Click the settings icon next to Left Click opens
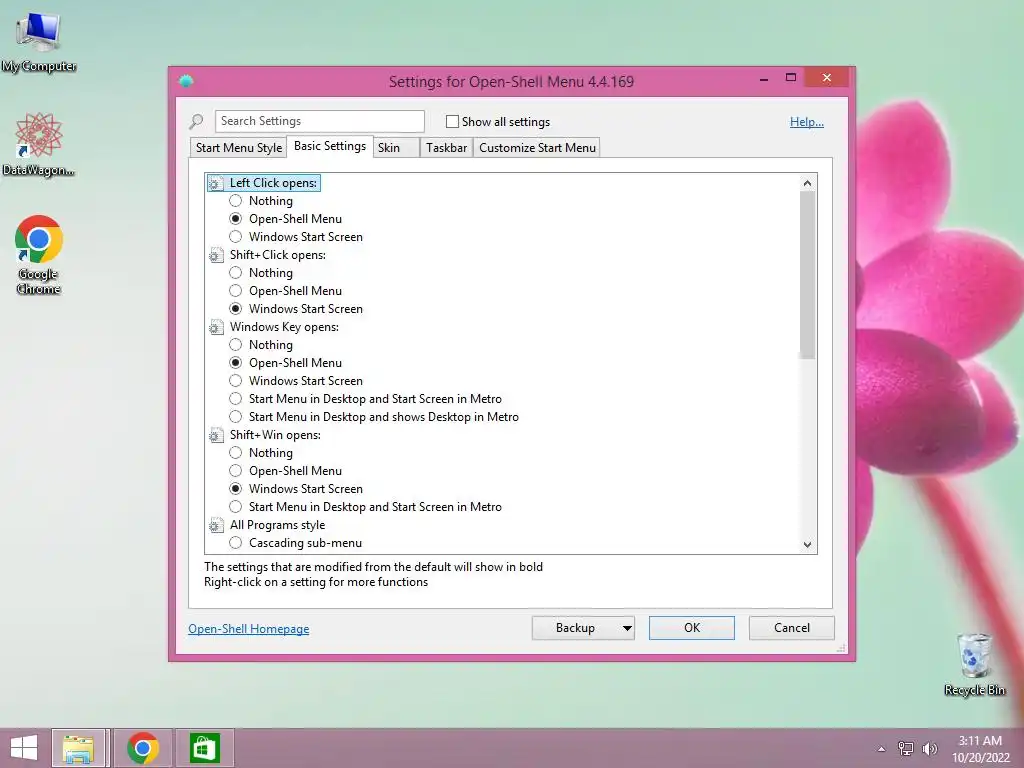1024x768 pixels. coord(216,184)
